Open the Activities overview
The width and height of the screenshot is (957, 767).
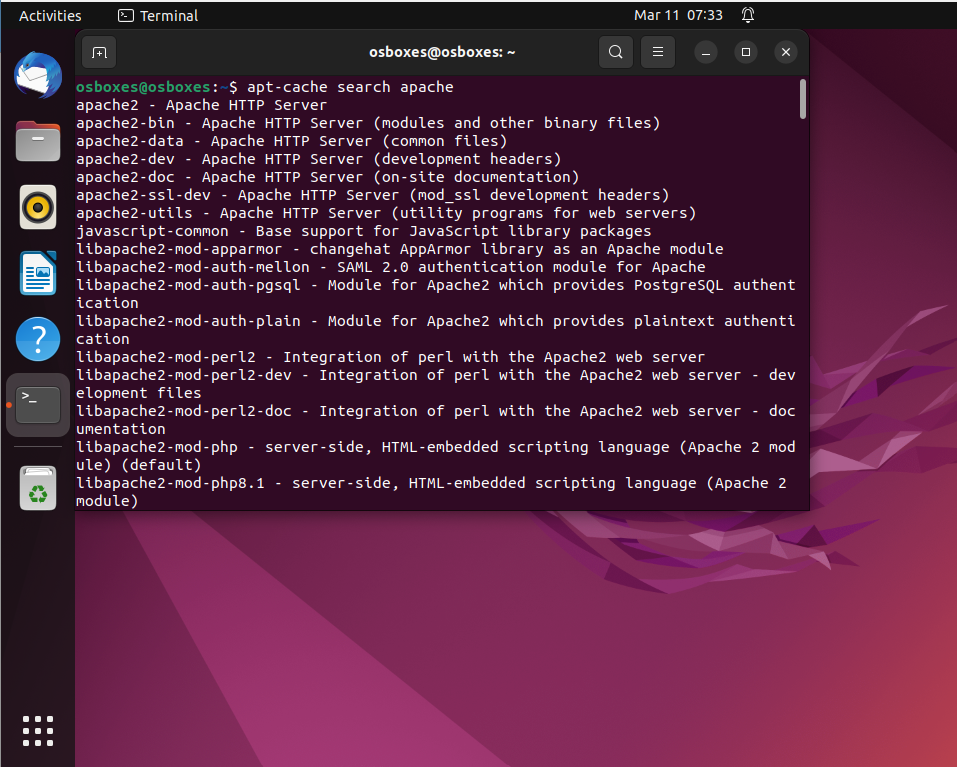(50, 16)
